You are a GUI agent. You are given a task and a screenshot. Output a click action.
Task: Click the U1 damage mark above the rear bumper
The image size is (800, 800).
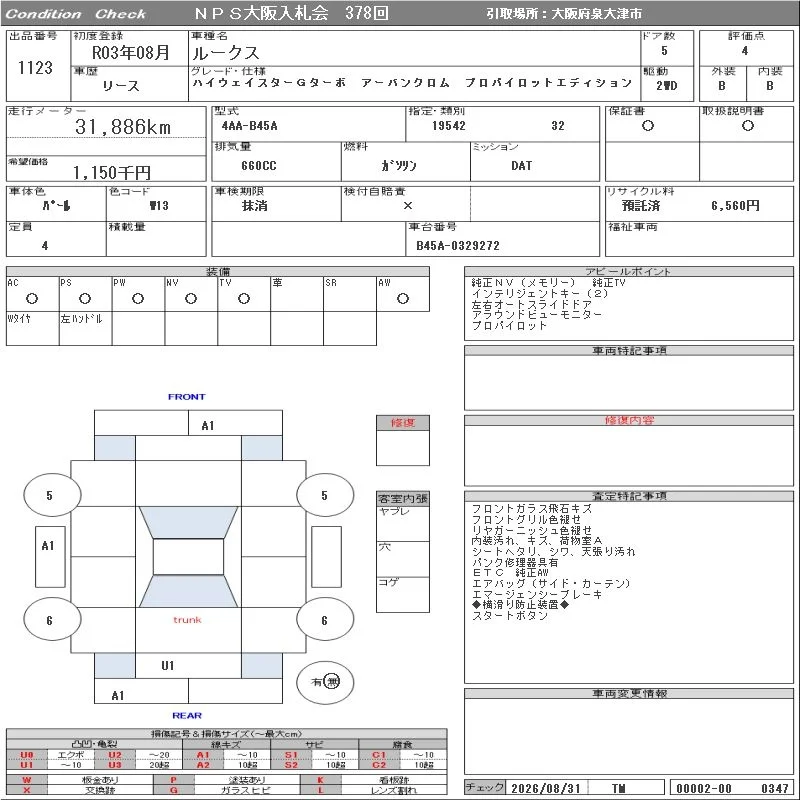(x=168, y=666)
